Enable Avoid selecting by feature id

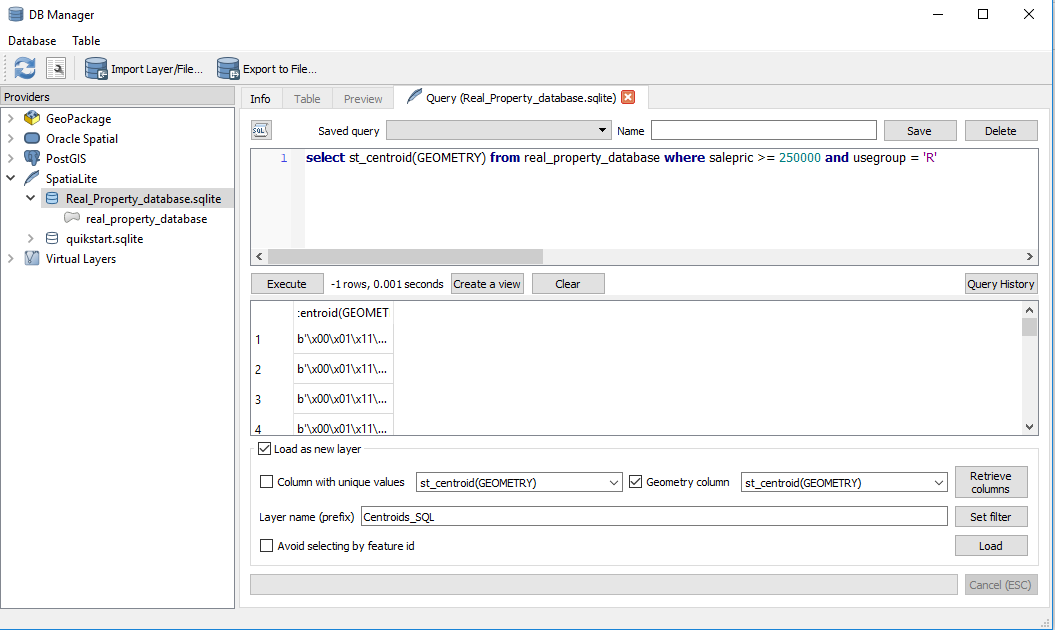point(266,546)
